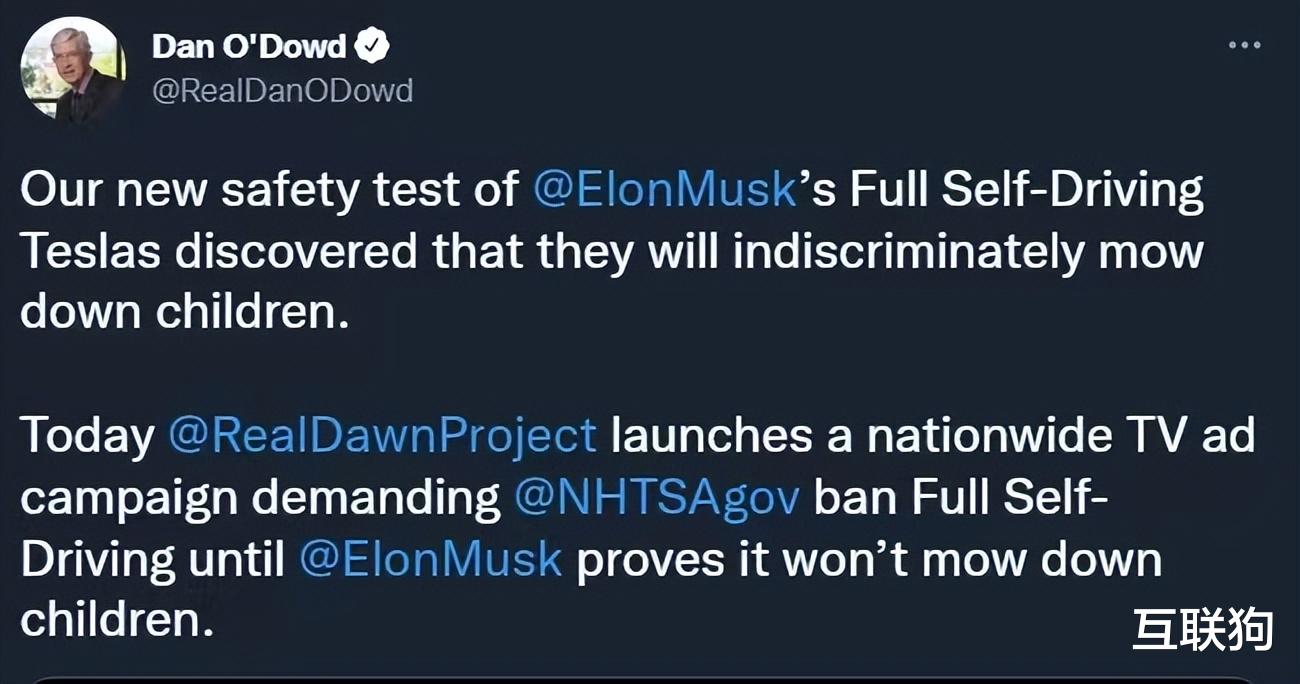Viewport: 1300px width, 684px height.
Task: Click the 'nationwide TV ad' phrase
Action: pyautogui.click(x=1060, y=436)
